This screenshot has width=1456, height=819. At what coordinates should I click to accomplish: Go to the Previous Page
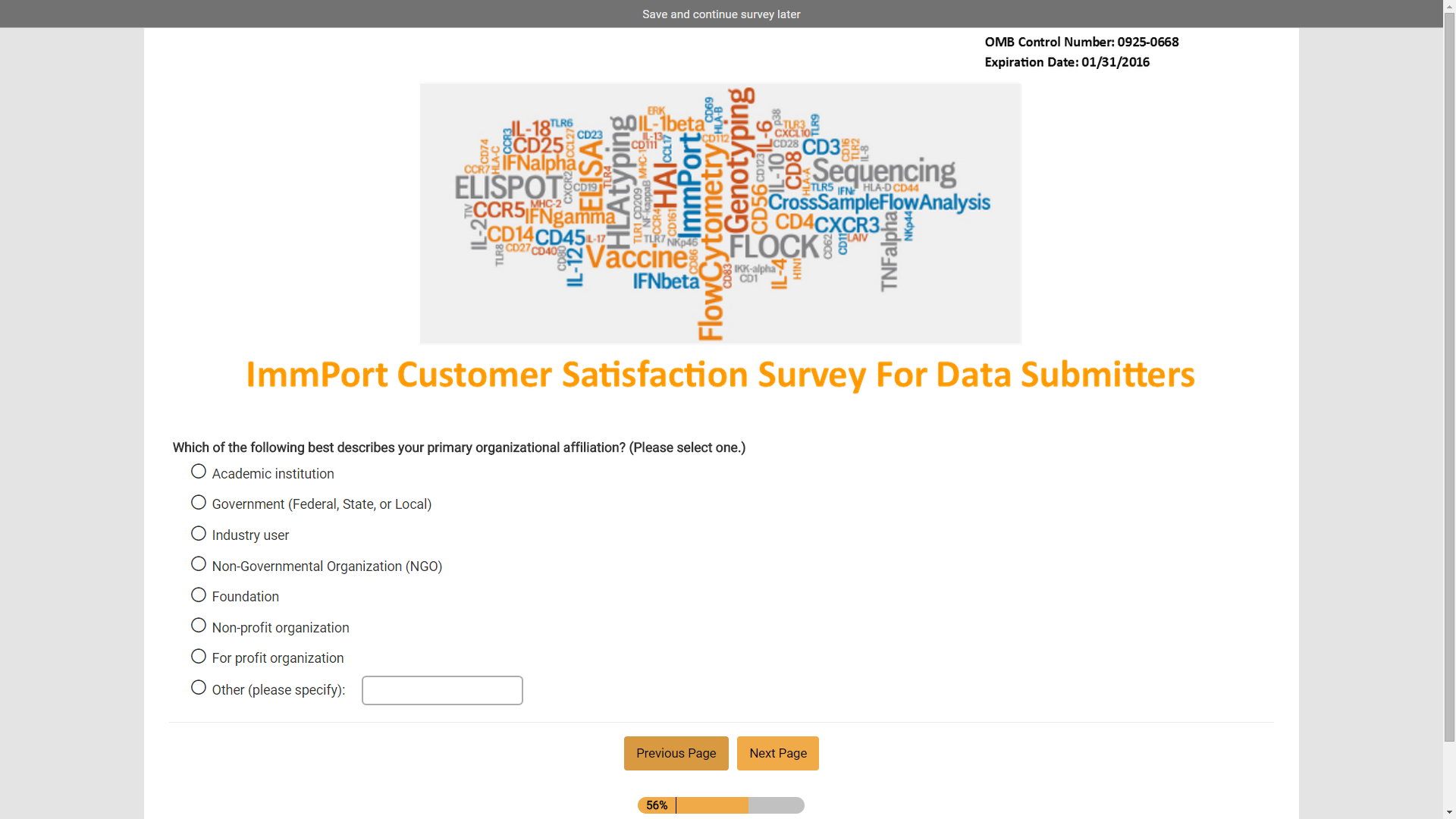tap(676, 754)
